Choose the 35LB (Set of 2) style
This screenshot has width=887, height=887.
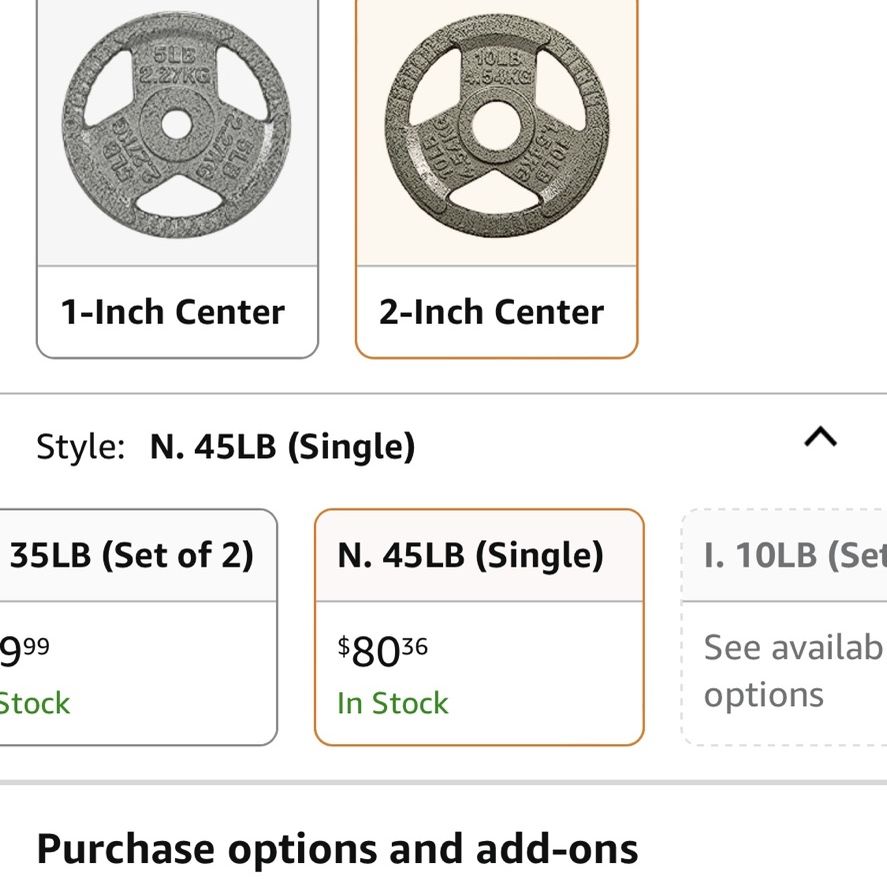(x=138, y=627)
